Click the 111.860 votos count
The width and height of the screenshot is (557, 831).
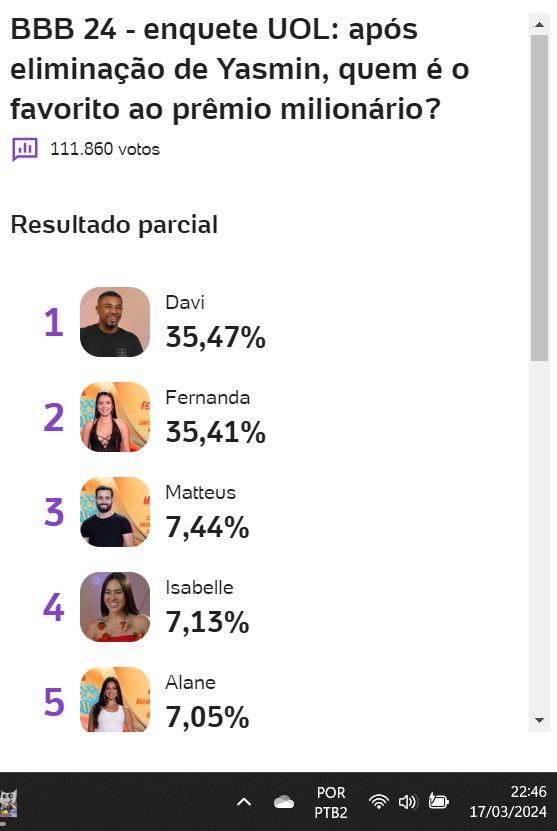tap(105, 149)
